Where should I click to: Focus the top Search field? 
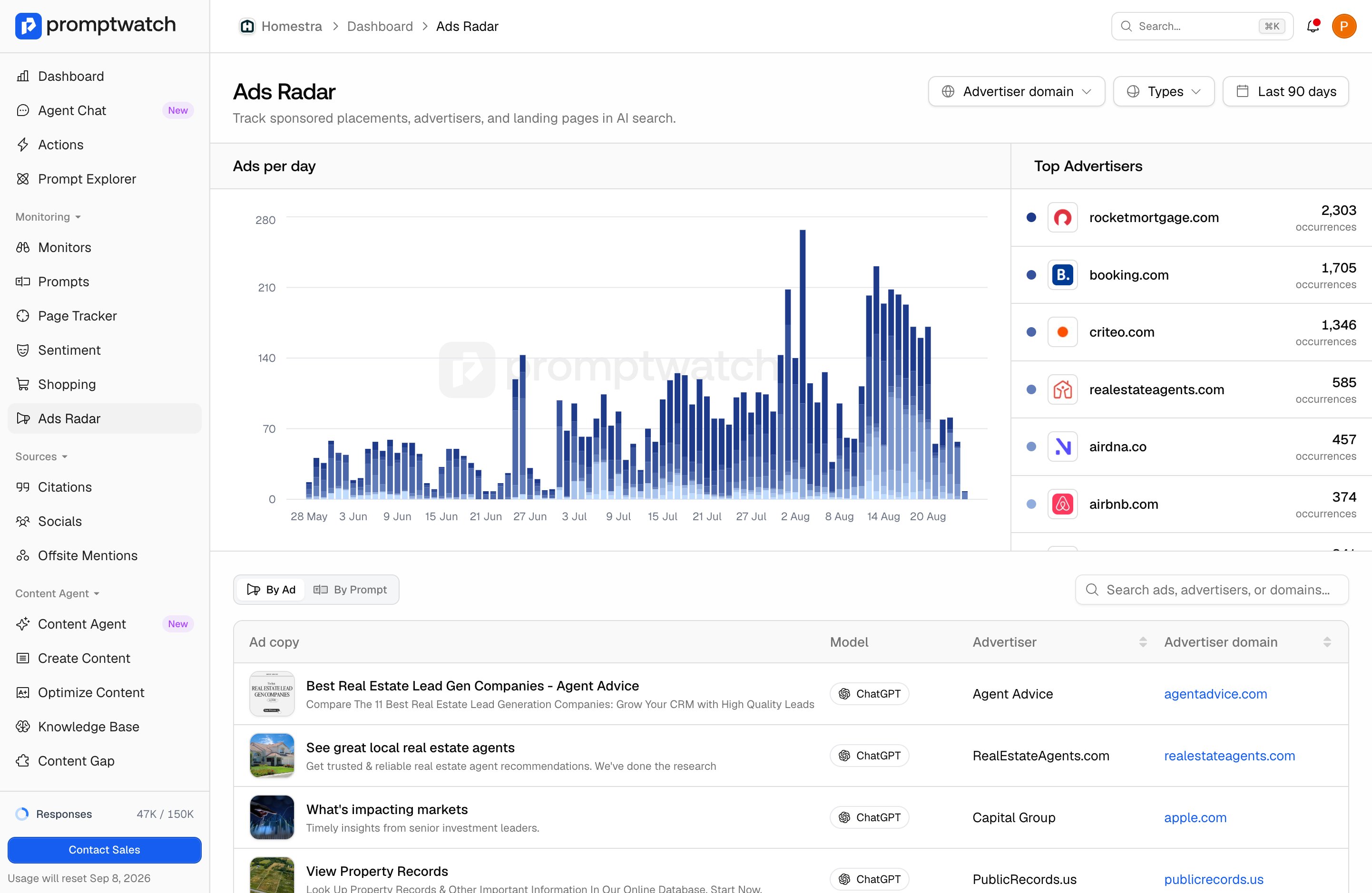[1202, 26]
